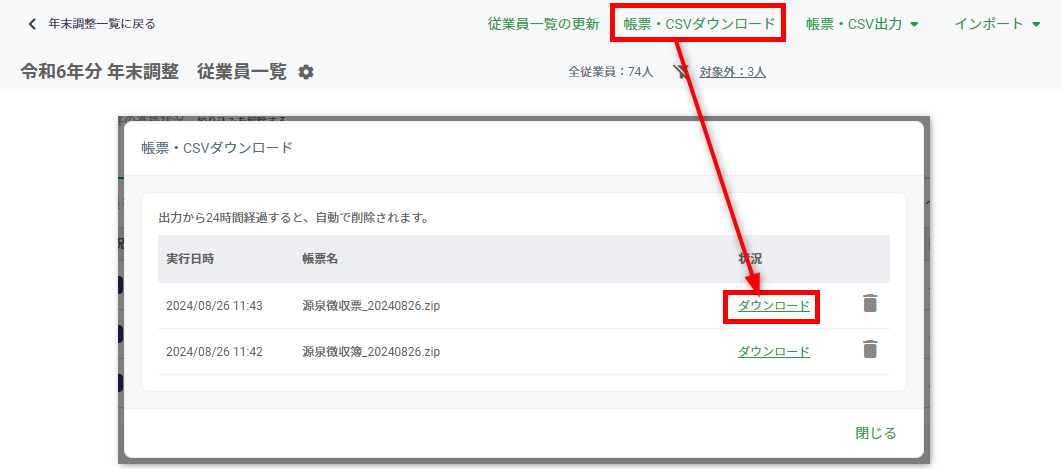Click the filter-off icon beside 対象外
Image resolution: width=1062 pixels, height=469 pixels.
681,72
